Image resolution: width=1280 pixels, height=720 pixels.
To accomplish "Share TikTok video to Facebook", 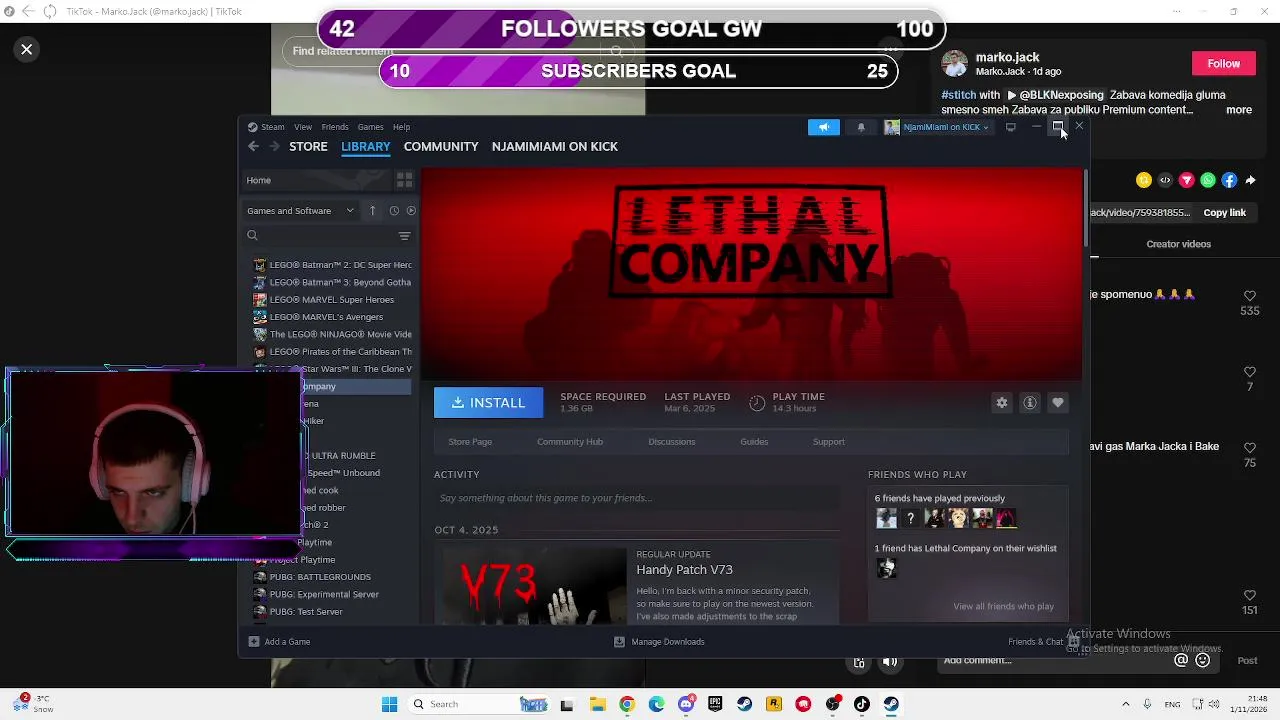I will pos(1229,180).
